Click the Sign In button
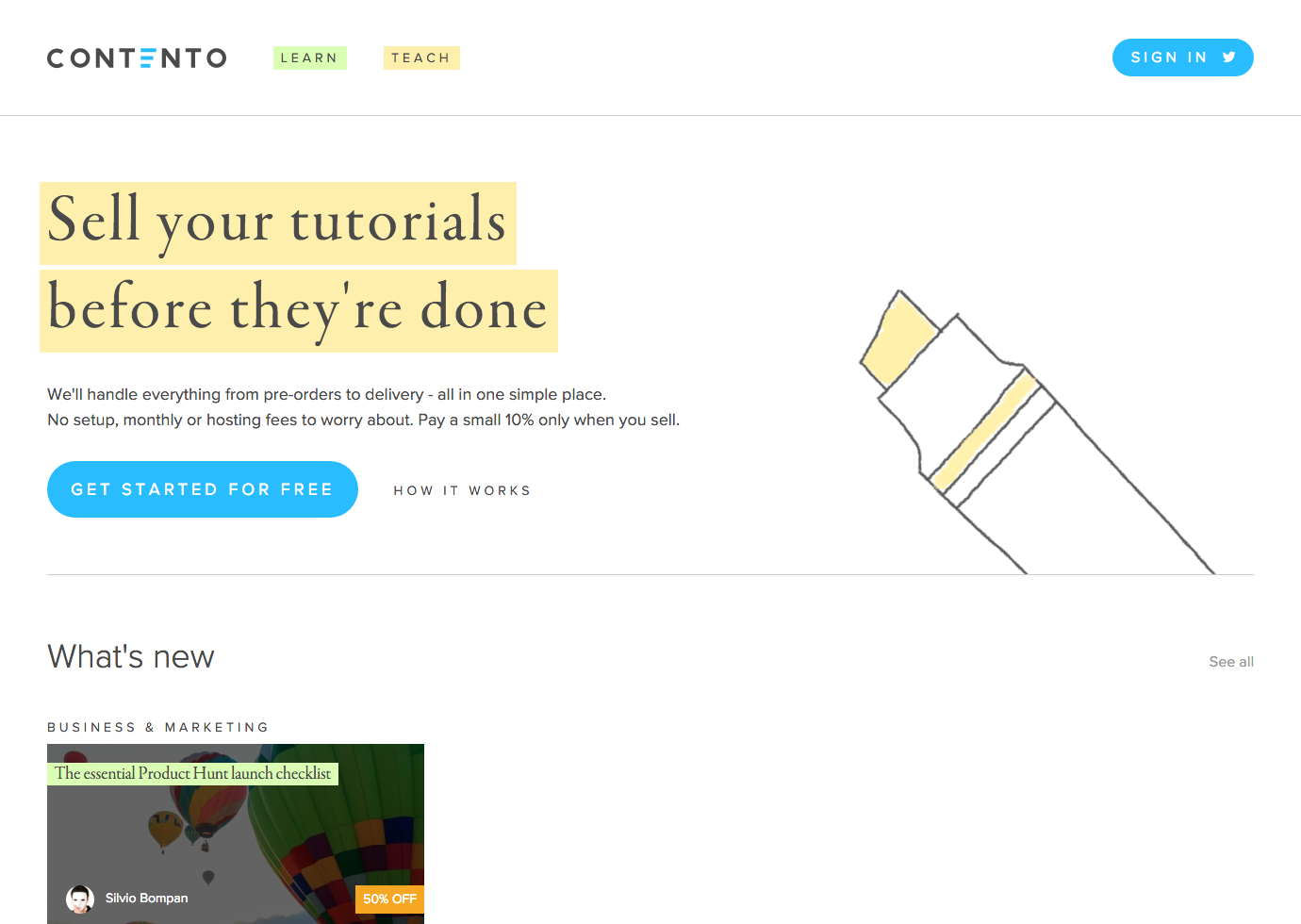The image size is (1301, 924). point(1182,58)
